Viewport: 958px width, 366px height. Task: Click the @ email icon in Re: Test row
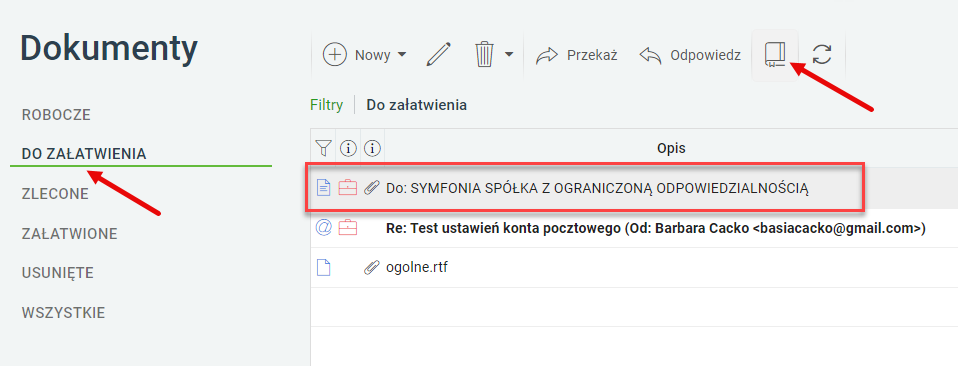tap(323, 228)
